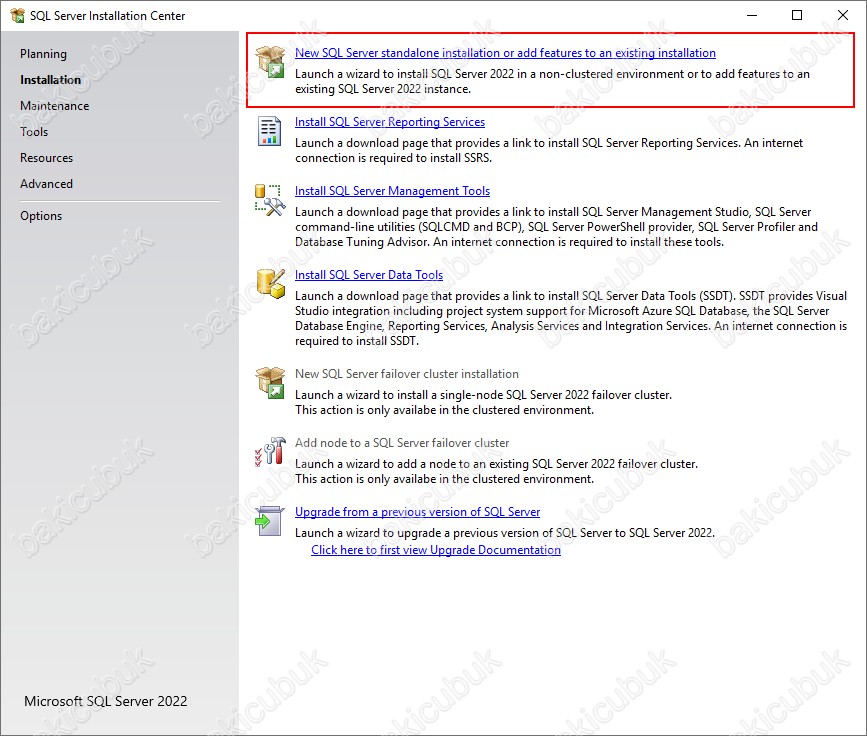
Task: Click the new standalone installation box icon
Action: 270,61
